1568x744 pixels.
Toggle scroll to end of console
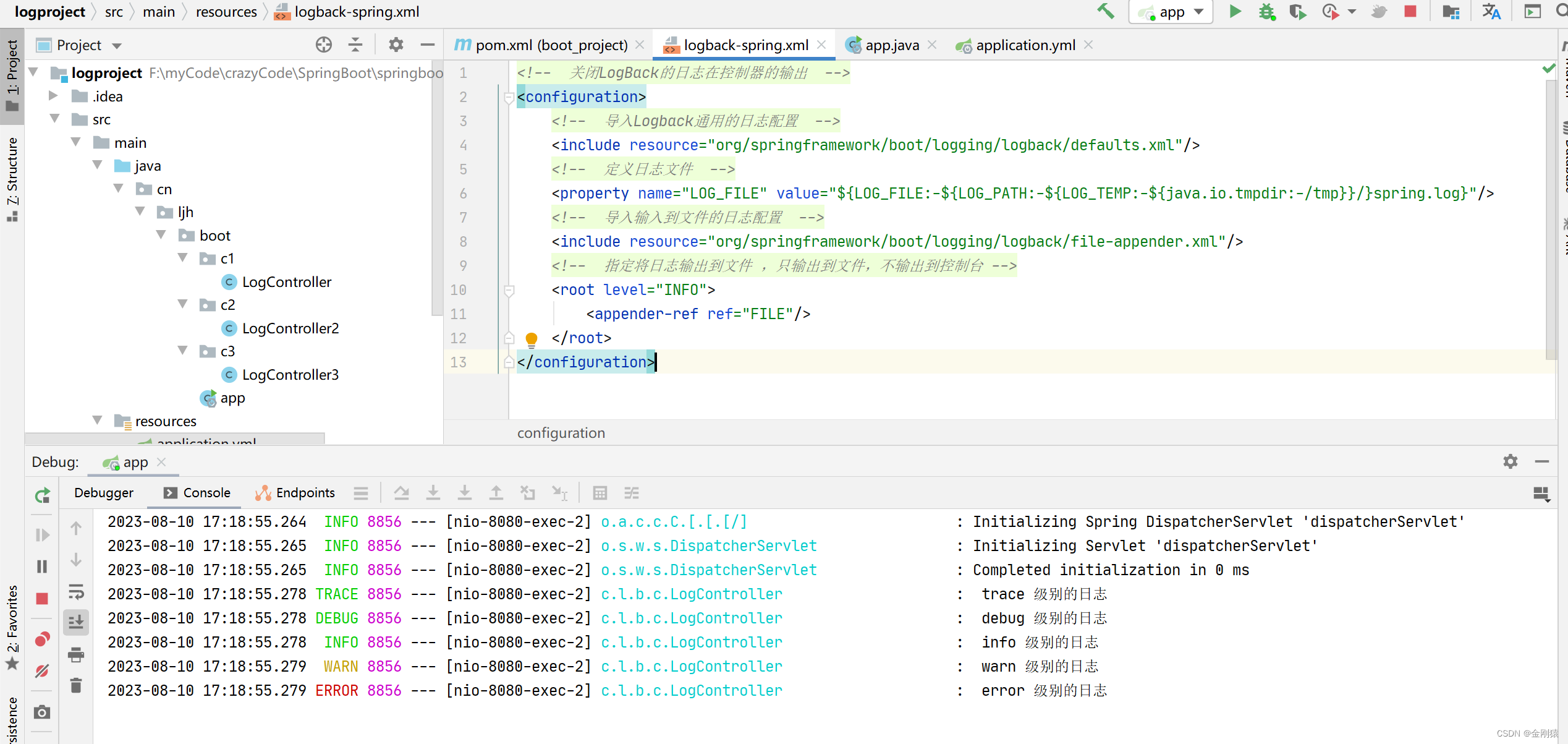[x=76, y=622]
